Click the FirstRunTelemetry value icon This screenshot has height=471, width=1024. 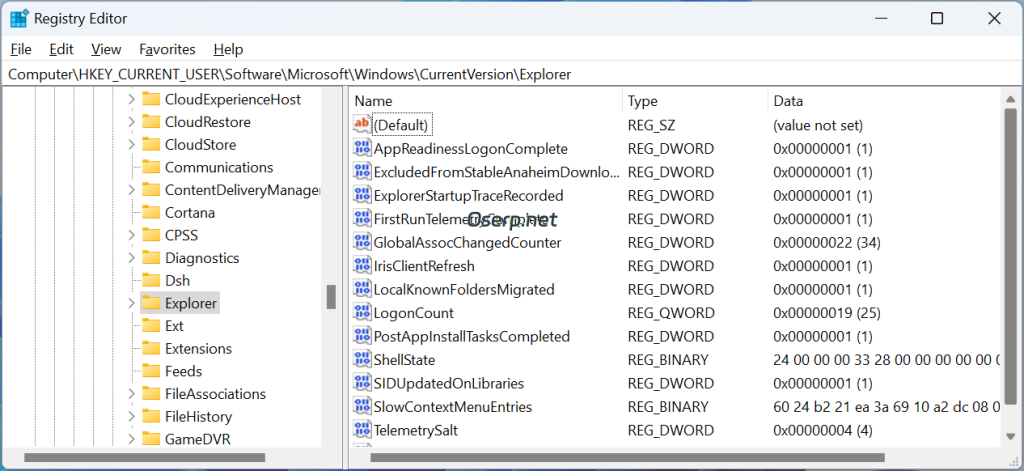click(361, 219)
